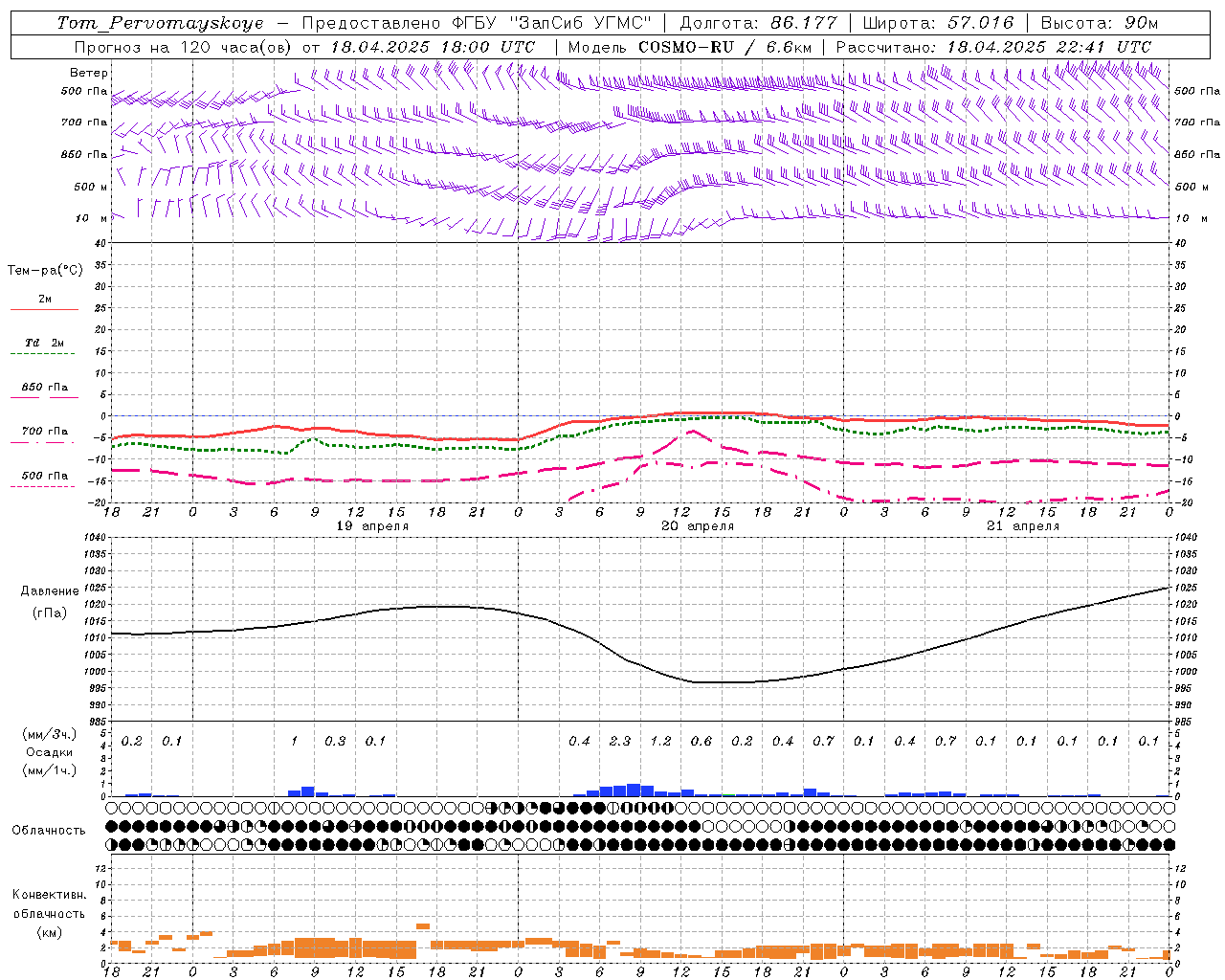Click the Td 2м legend label

coord(45,343)
